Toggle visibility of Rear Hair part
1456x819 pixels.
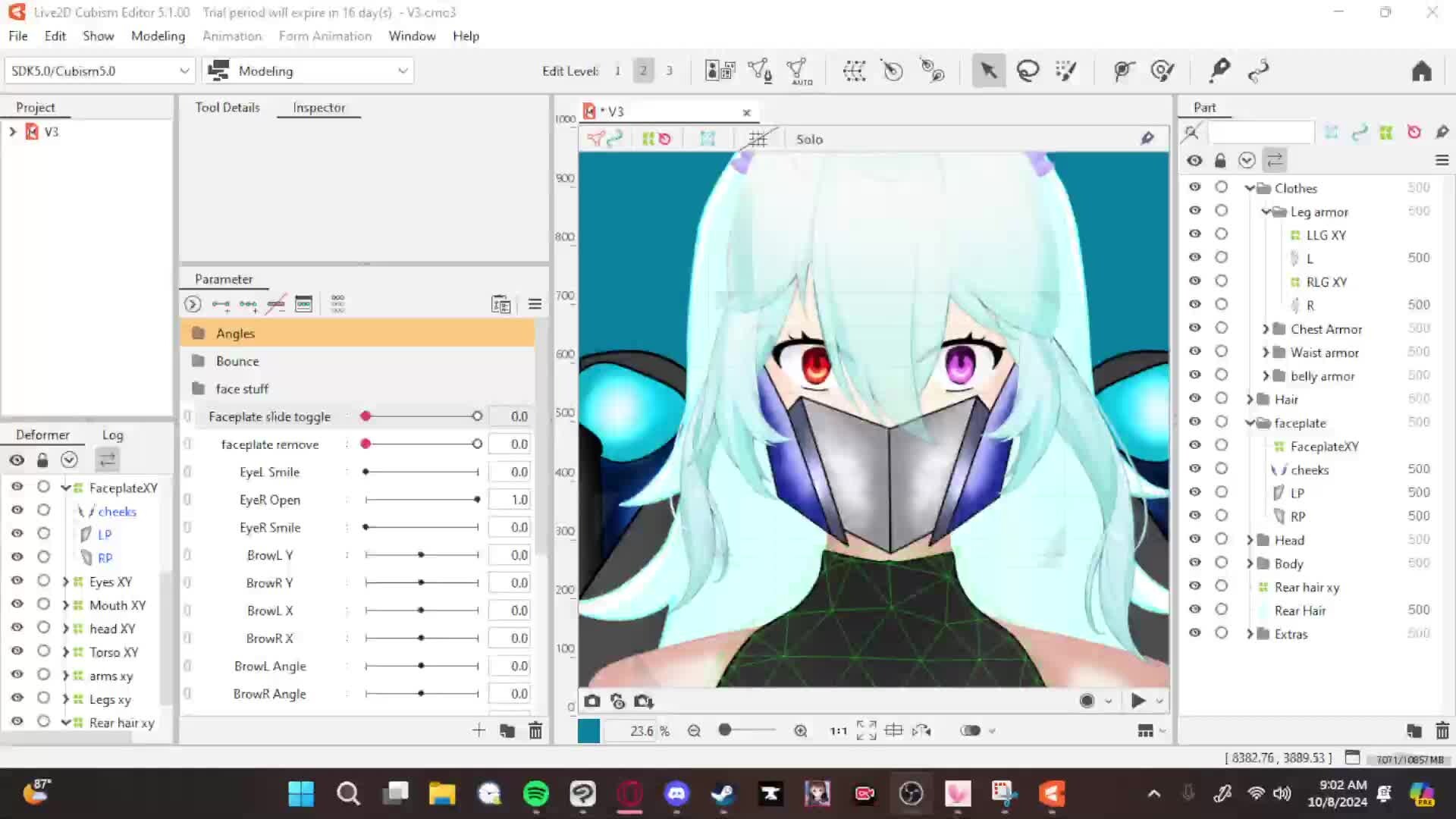point(1194,609)
